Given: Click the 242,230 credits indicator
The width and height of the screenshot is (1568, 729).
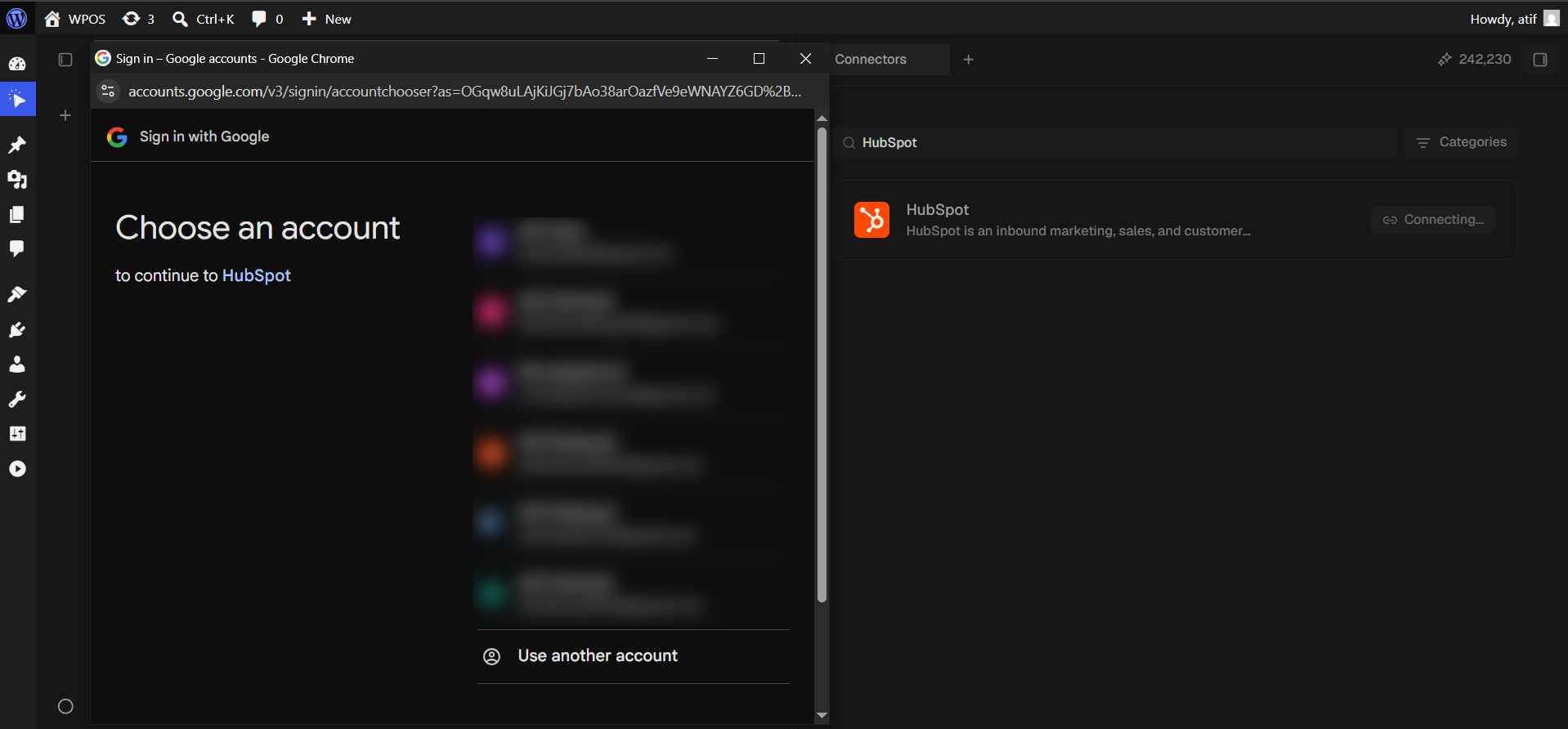Looking at the screenshot, I should (1475, 60).
